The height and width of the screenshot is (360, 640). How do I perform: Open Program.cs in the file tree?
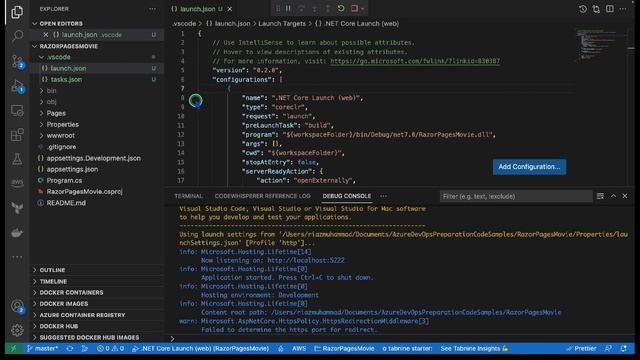tap(64, 180)
